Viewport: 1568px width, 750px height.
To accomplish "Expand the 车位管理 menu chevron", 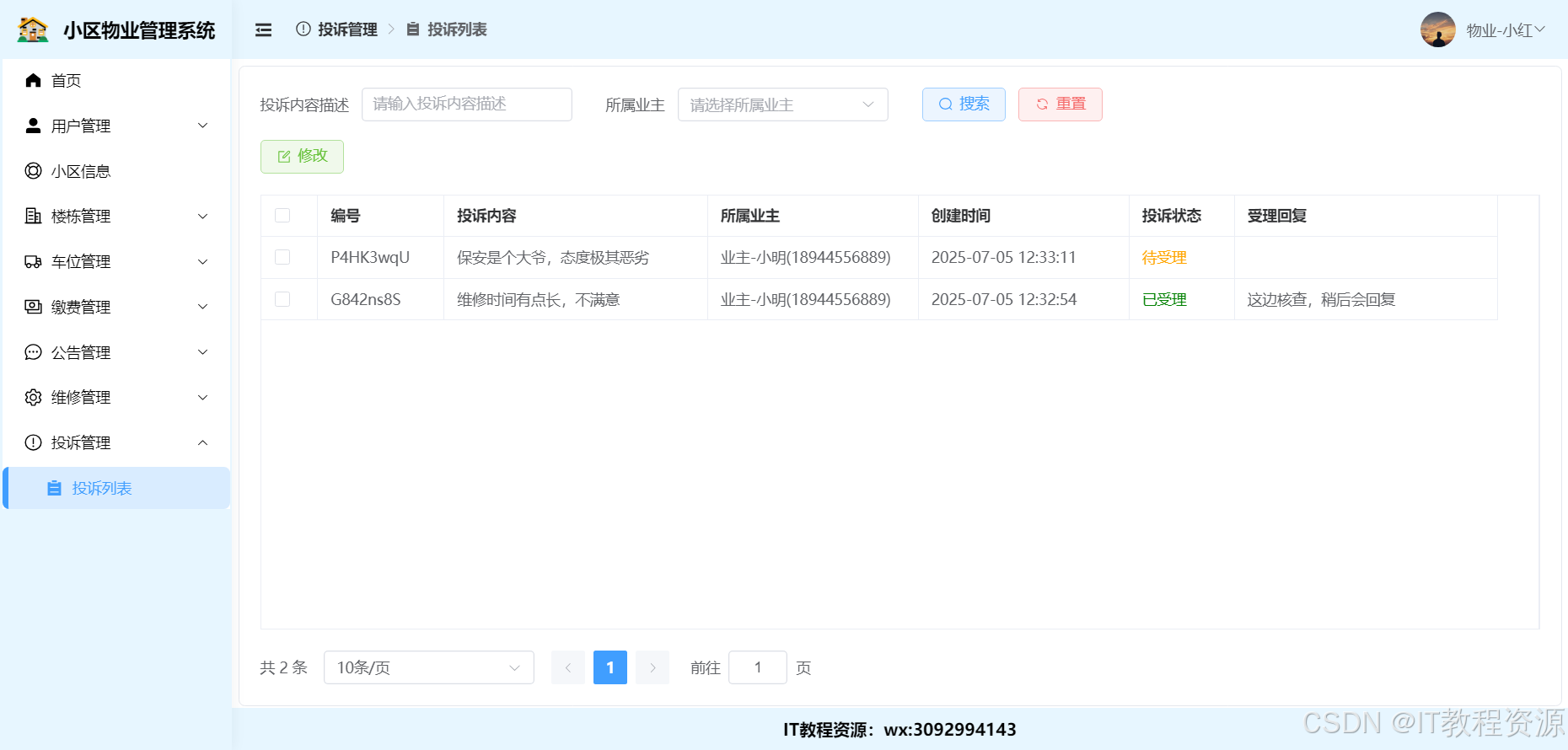I will point(203,262).
